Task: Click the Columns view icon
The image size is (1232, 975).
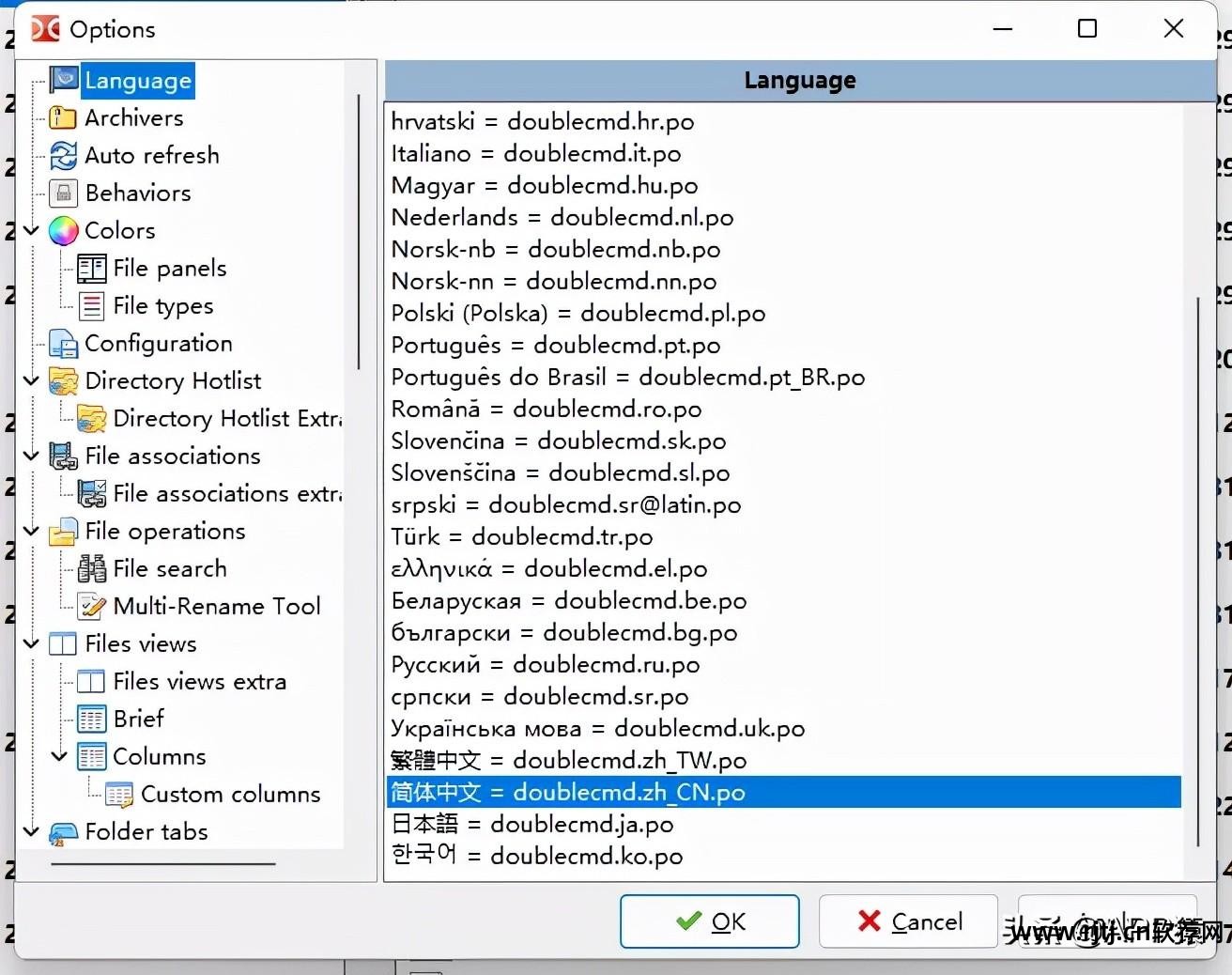Action: [x=91, y=756]
